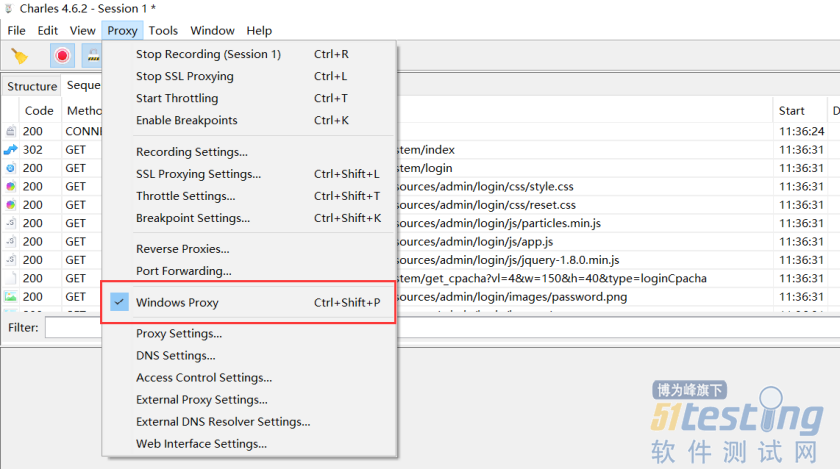The width and height of the screenshot is (840, 470).
Task: Select the get_cpacha loginCpacha request path
Action: tap(552, 278)
